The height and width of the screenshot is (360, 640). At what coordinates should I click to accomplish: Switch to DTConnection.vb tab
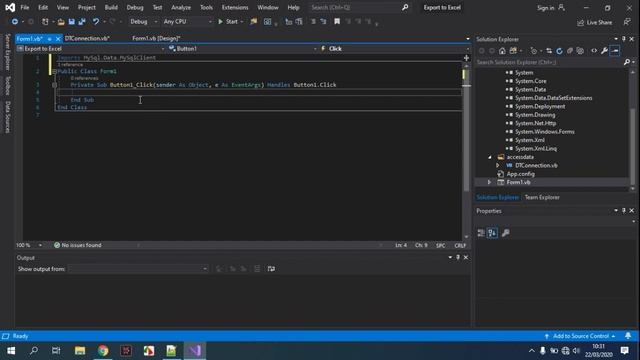coord(87,38)
